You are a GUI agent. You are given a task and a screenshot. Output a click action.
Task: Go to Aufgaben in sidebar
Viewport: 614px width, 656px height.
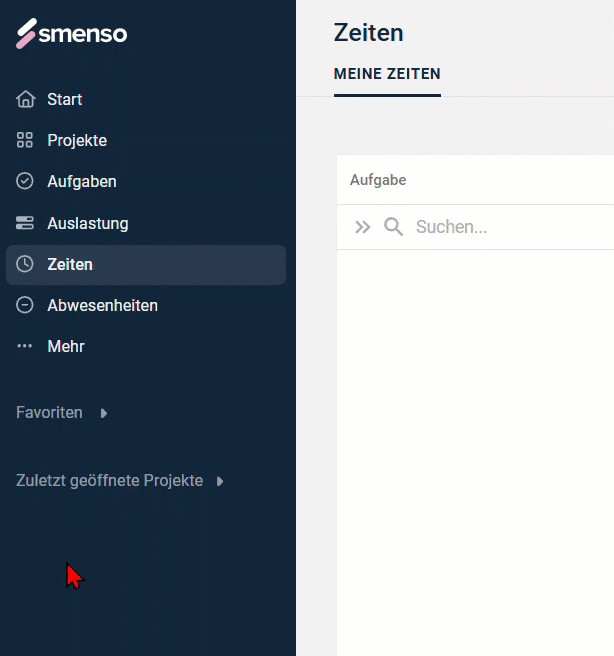[82, 182]
